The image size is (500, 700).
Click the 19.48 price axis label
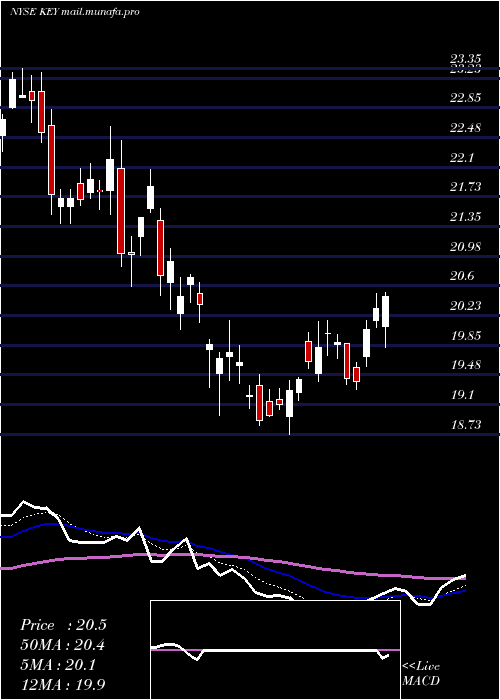[x=466, y=365]
